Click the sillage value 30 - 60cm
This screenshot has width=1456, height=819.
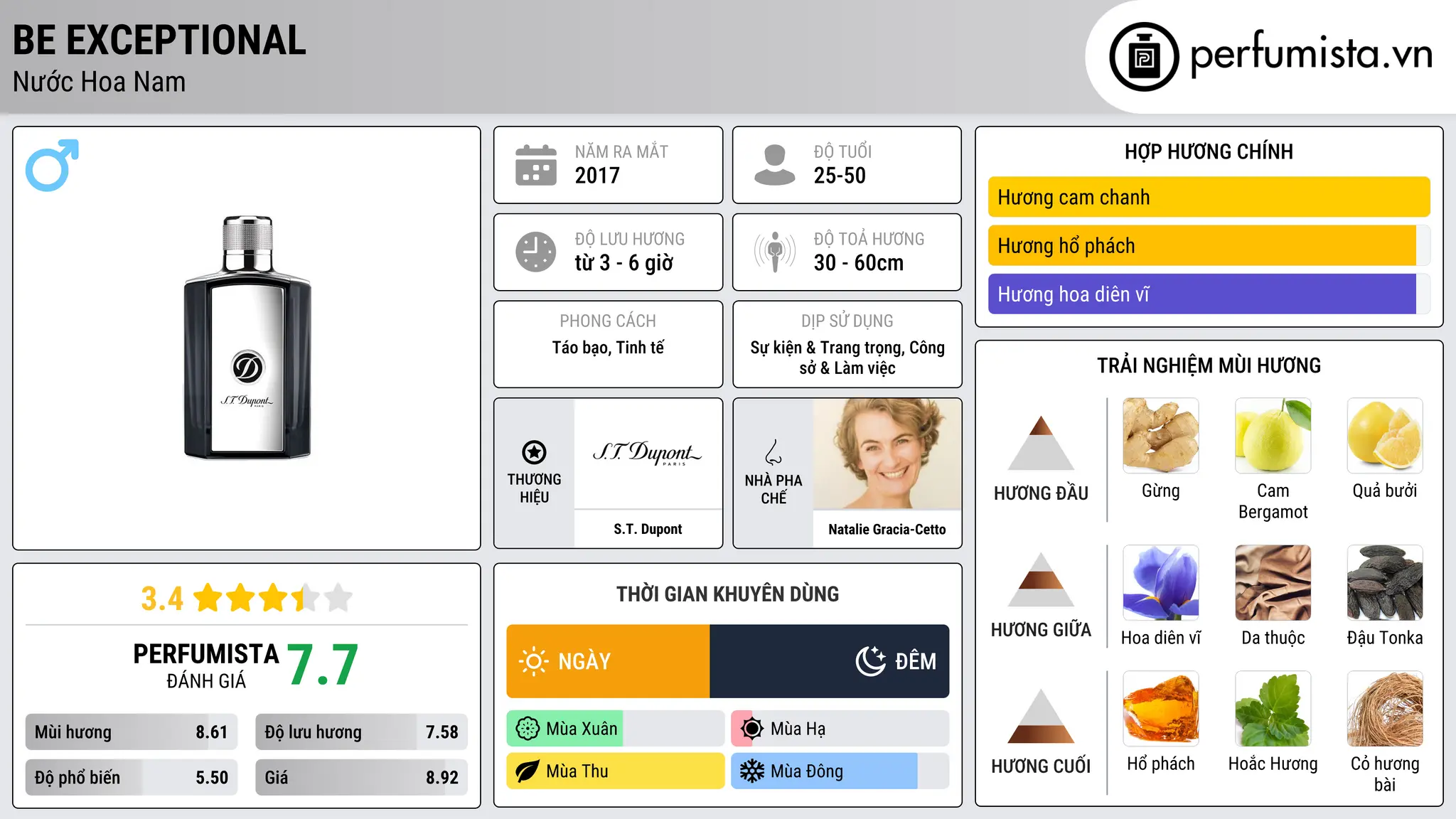click(x=859, y=263)
